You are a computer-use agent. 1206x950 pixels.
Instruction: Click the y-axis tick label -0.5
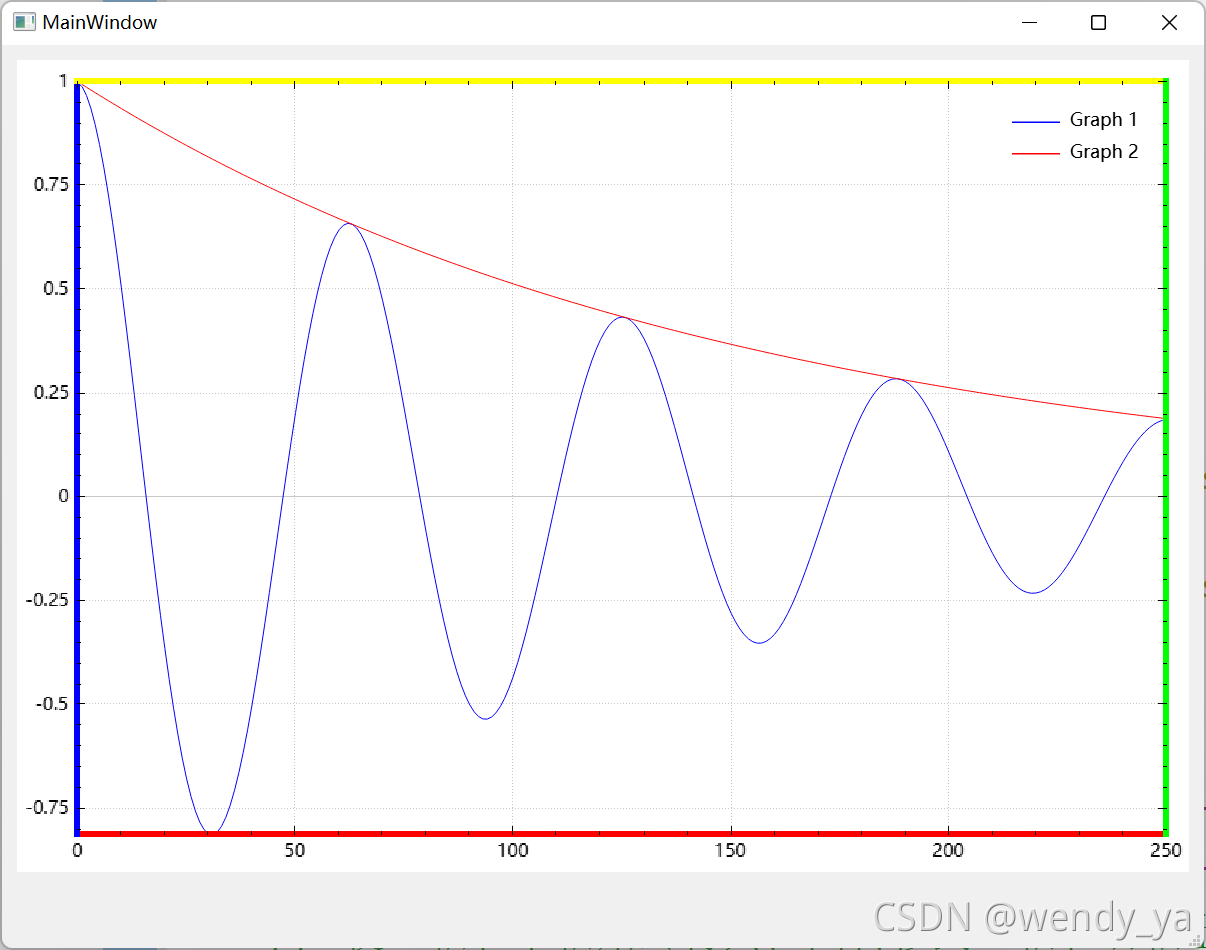[x=52, y=704]
